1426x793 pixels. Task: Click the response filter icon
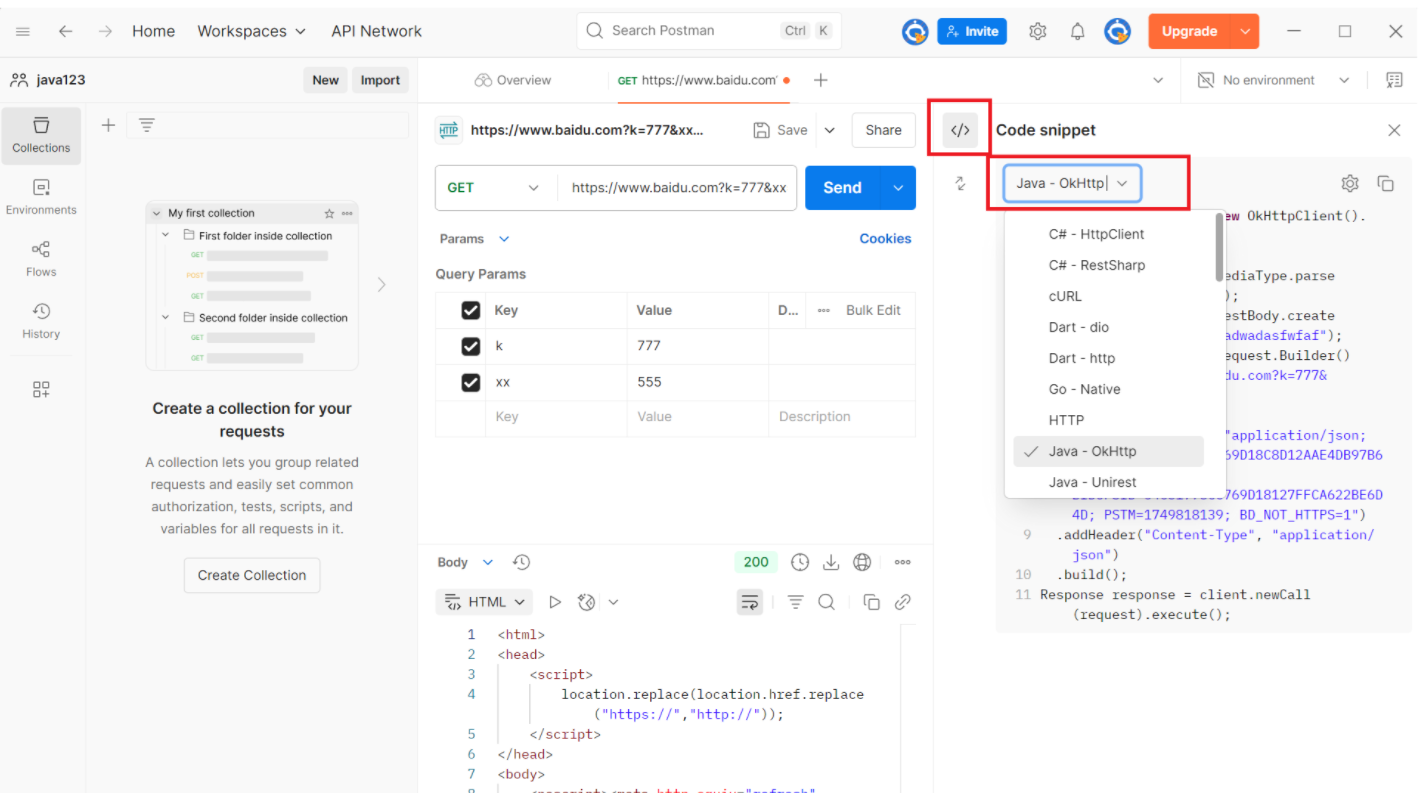click(795, 602)
